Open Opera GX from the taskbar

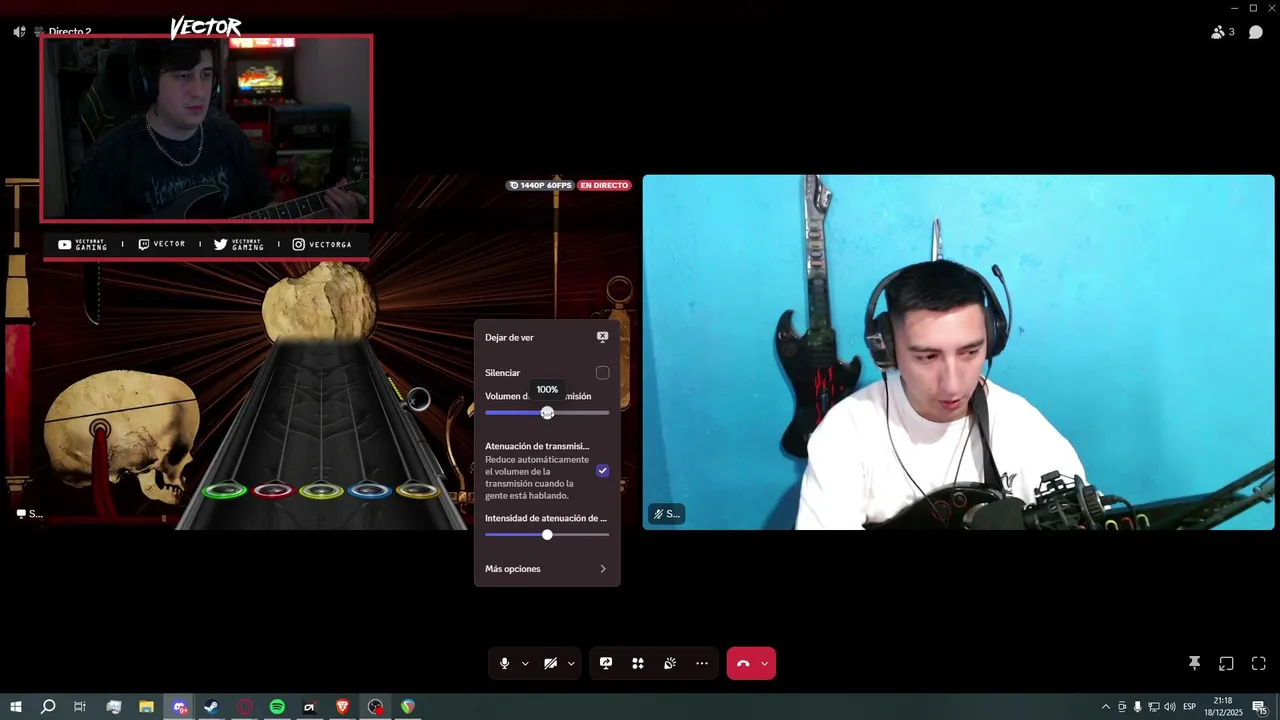(x=245, y=707)
